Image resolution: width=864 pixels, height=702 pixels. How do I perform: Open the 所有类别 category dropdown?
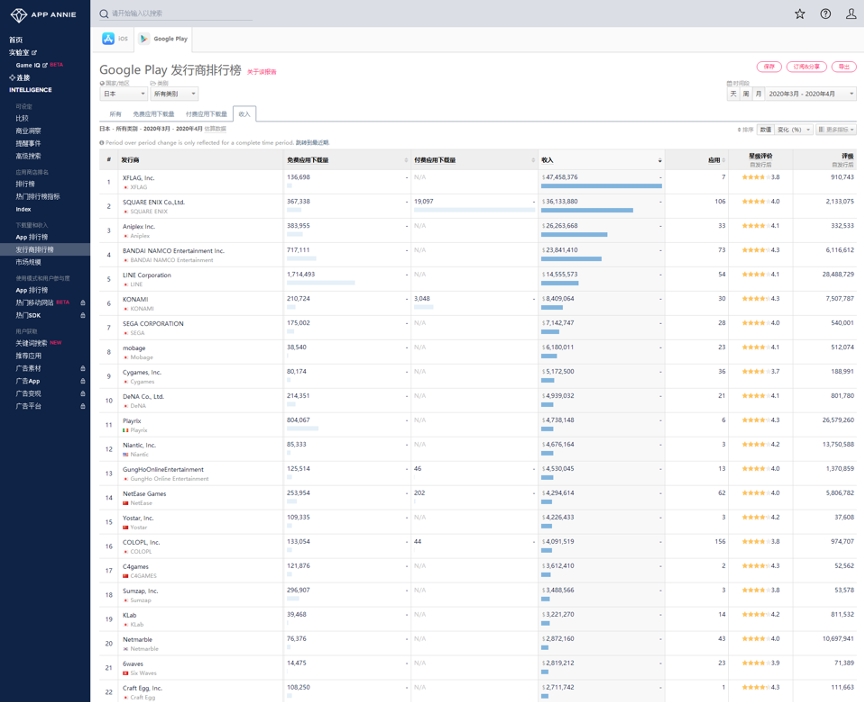point(174,94)
